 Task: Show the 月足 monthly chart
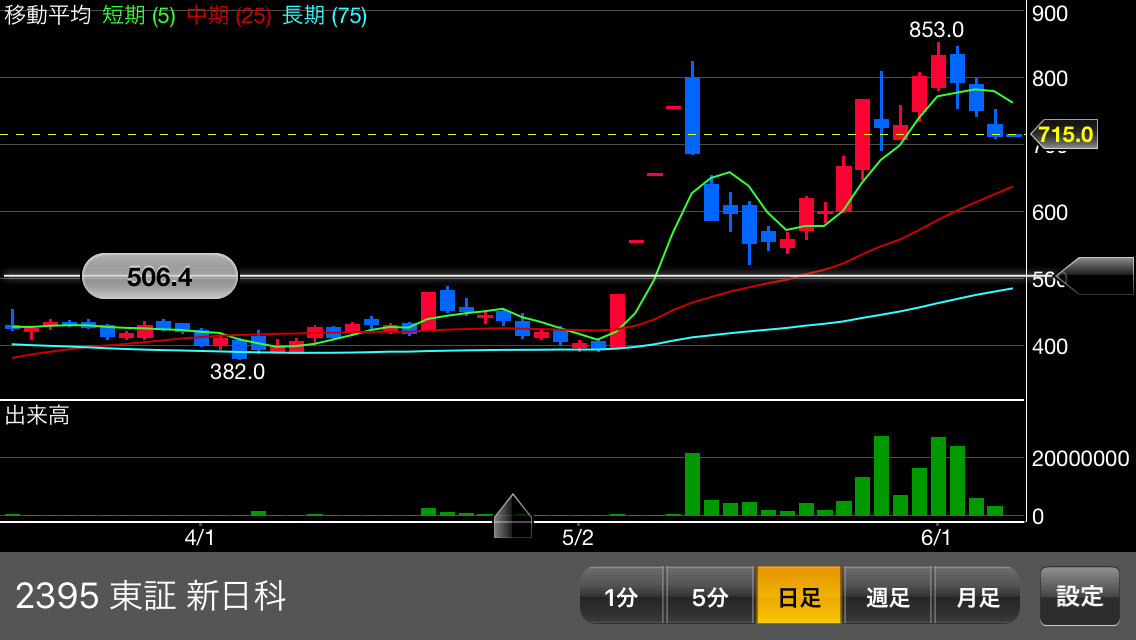(x=977, y=596)
